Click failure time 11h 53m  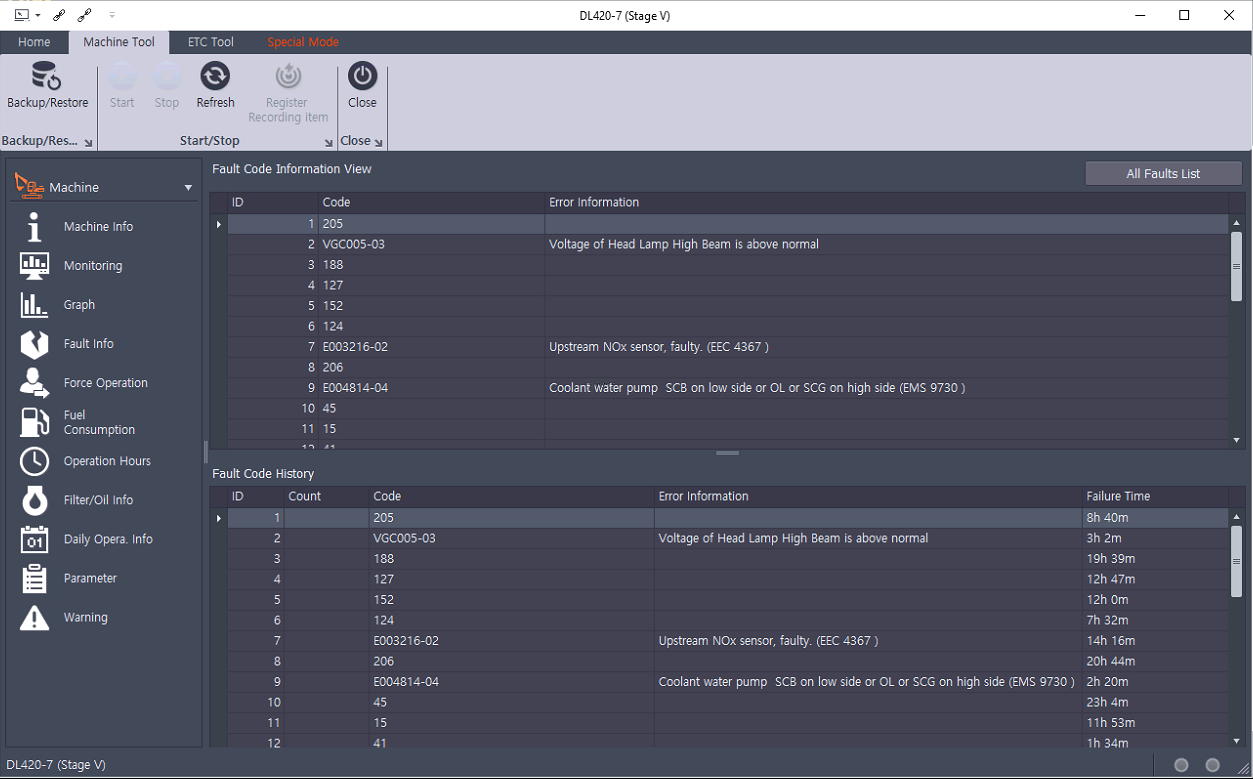(x=1110, y=723)
